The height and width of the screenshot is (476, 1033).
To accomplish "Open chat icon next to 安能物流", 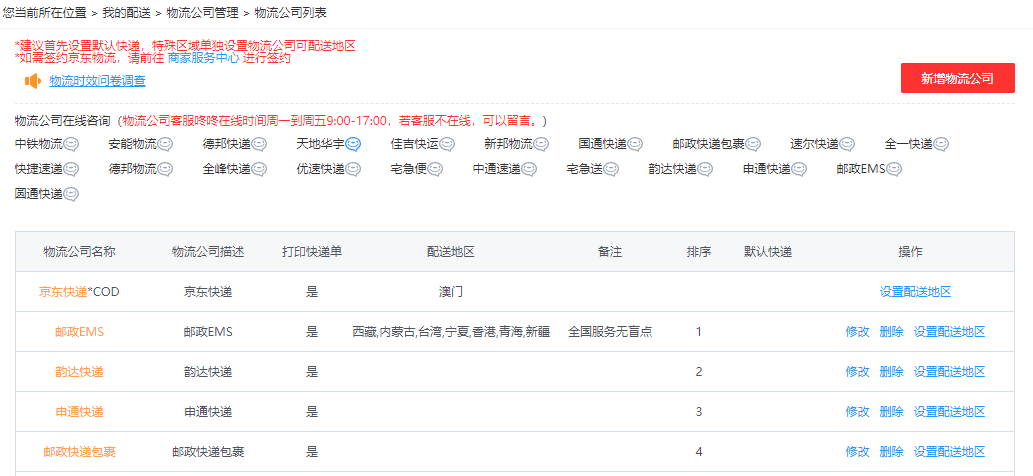I will pos(165,144).
